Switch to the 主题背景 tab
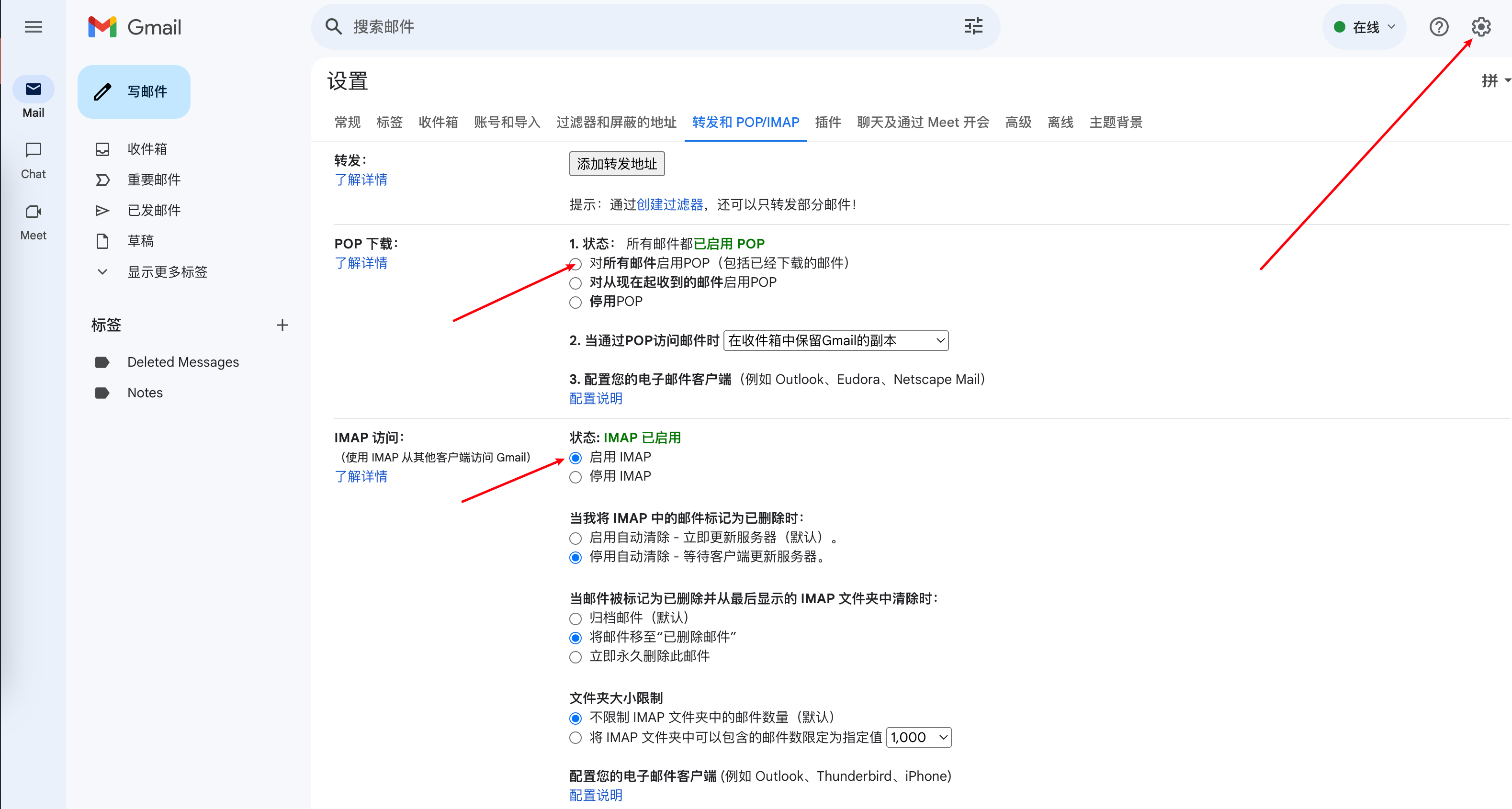This screenshot has width=1512, height=809. click(1116, 122)
